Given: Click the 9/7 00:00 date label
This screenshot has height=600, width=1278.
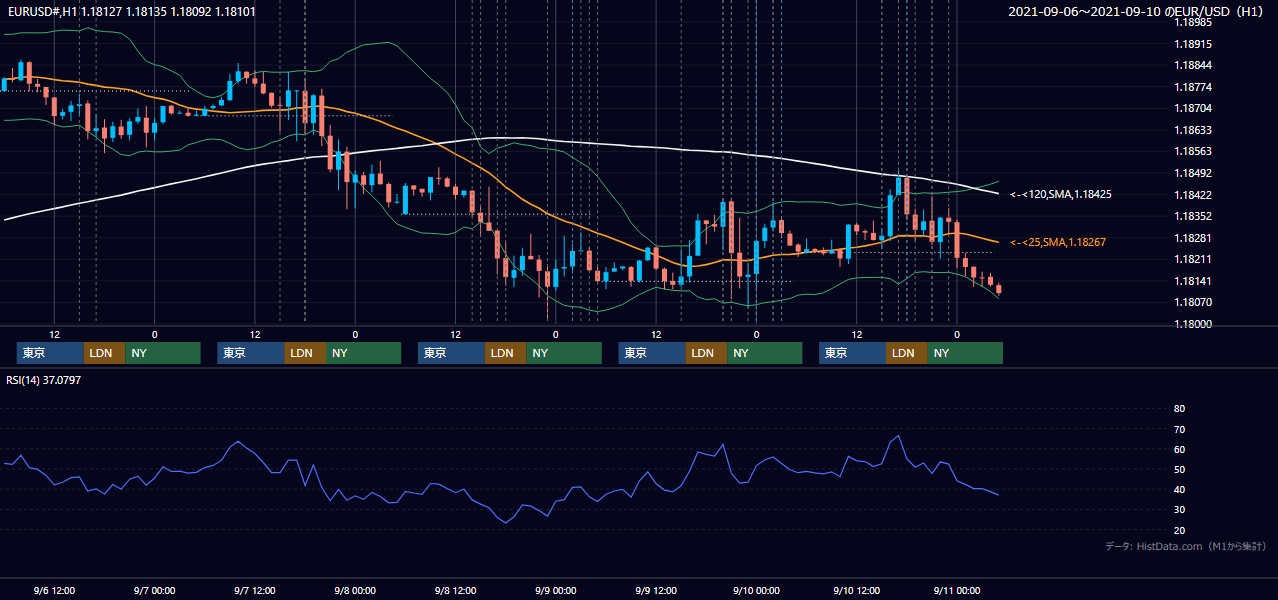Looking at the screenshot, I should 154,590.
